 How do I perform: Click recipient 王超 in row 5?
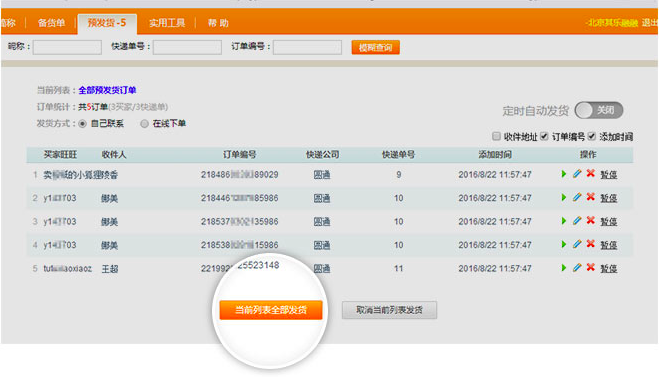pos(110,269)
